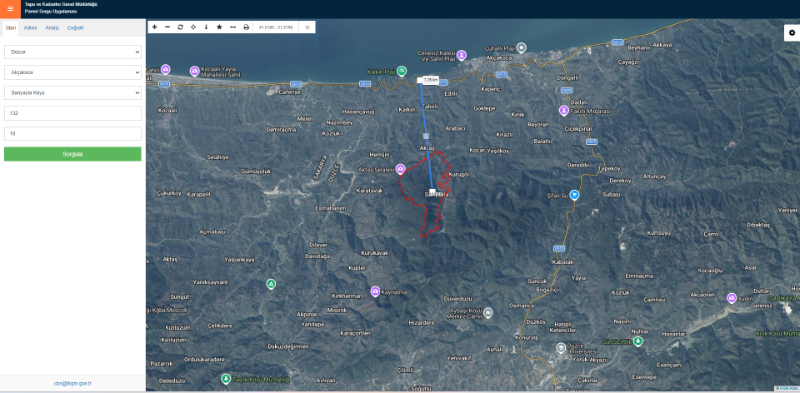Open the Akçakoca district dropdown
This screenshot has width=800, height=393.
point(72,72)
